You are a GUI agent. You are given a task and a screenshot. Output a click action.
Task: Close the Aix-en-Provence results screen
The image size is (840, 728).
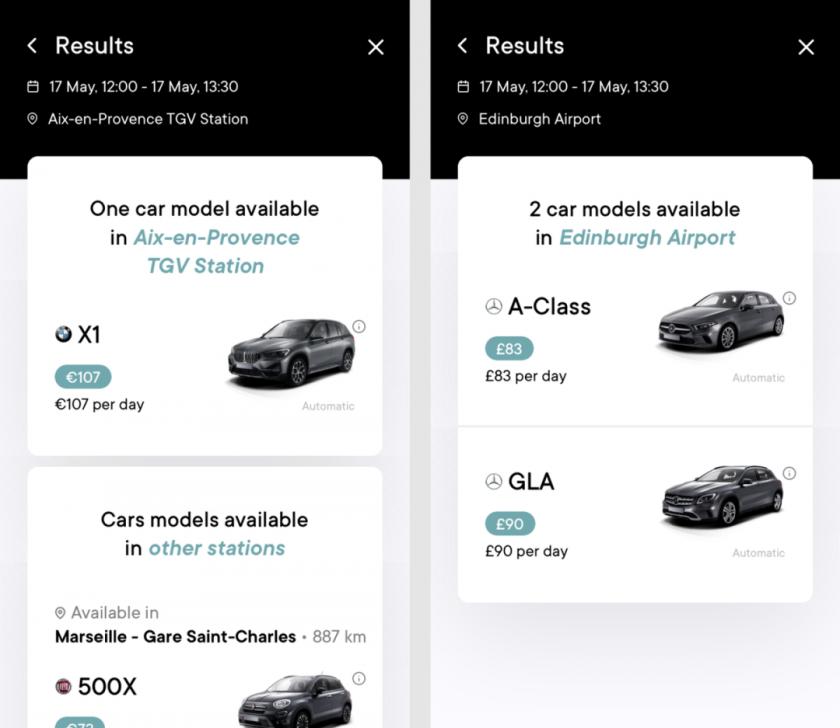[376, 47]
